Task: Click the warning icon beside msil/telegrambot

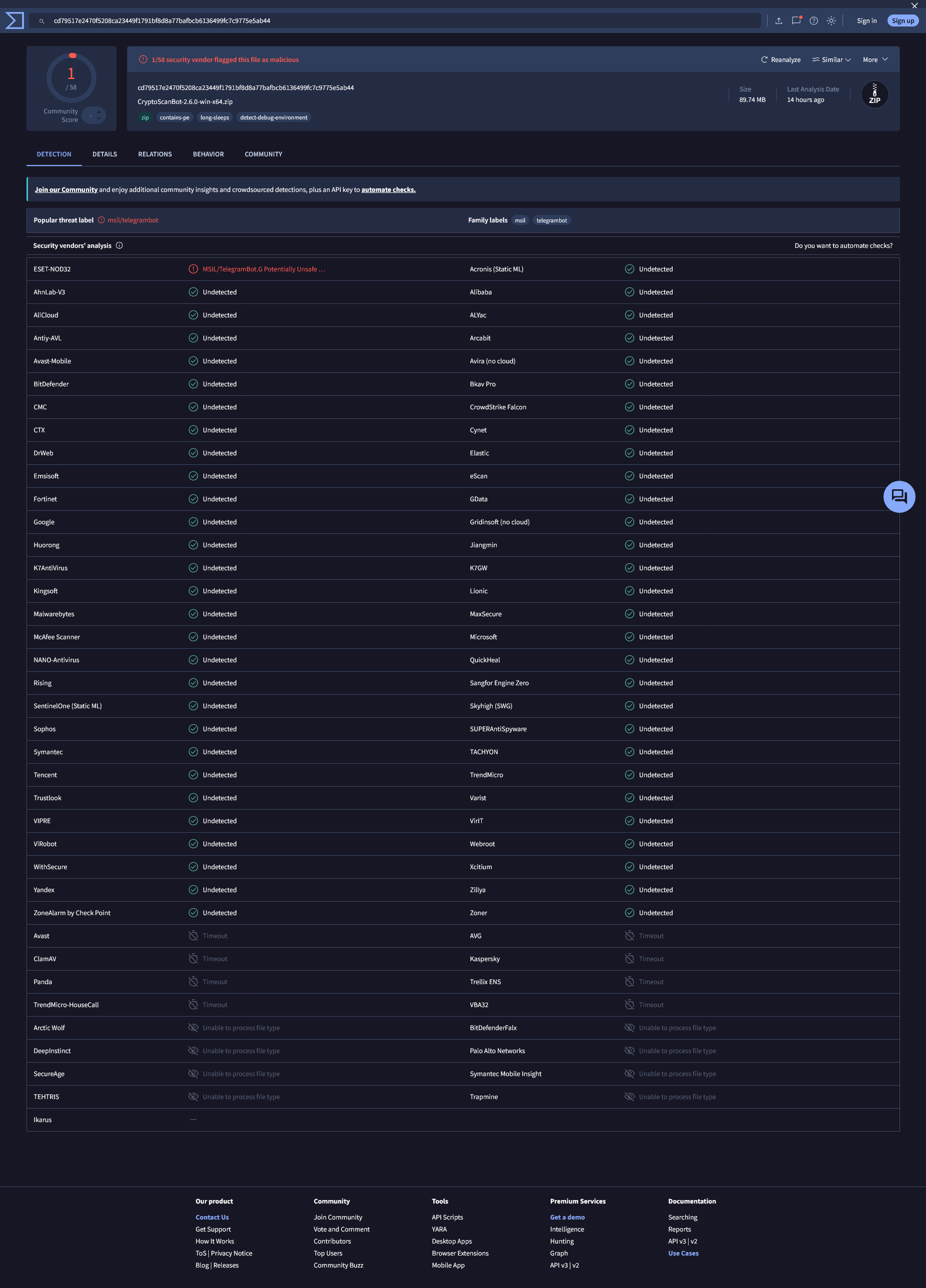Action: coord(101,220)
